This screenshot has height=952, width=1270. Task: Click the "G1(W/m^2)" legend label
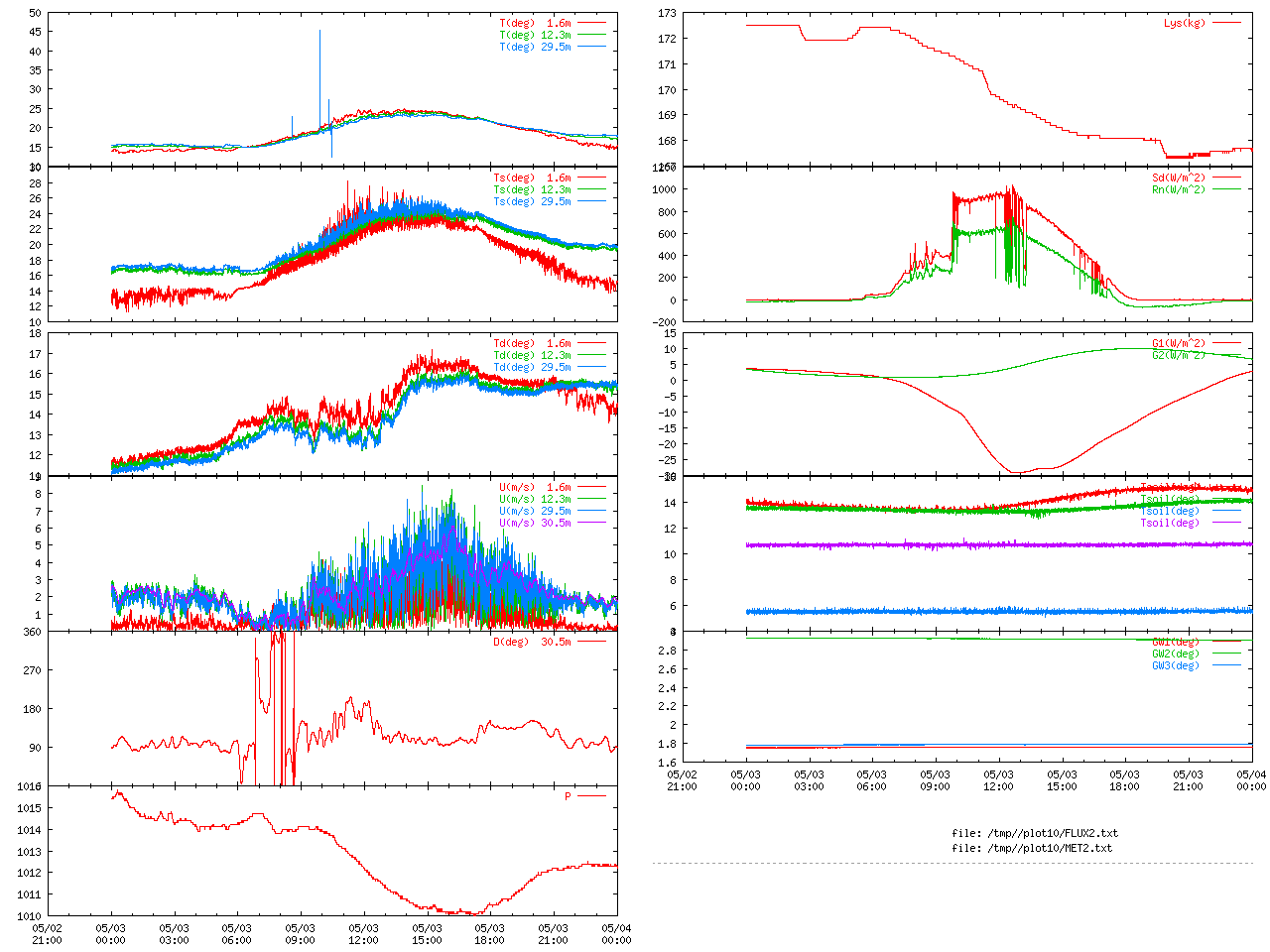pyautogui.click(x=1178, y=343)
